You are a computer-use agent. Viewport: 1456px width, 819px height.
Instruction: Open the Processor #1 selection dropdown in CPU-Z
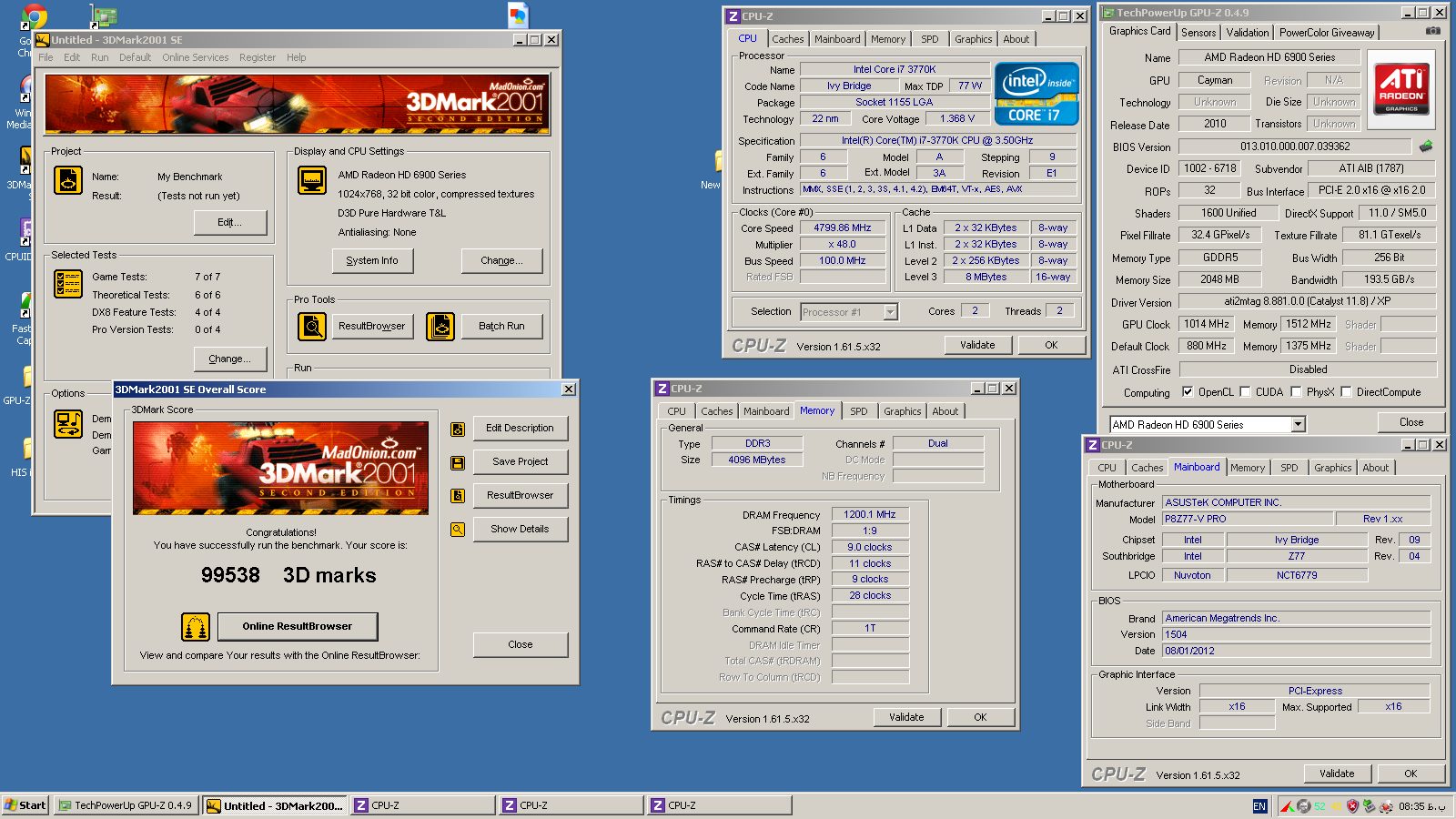[890, 312]
